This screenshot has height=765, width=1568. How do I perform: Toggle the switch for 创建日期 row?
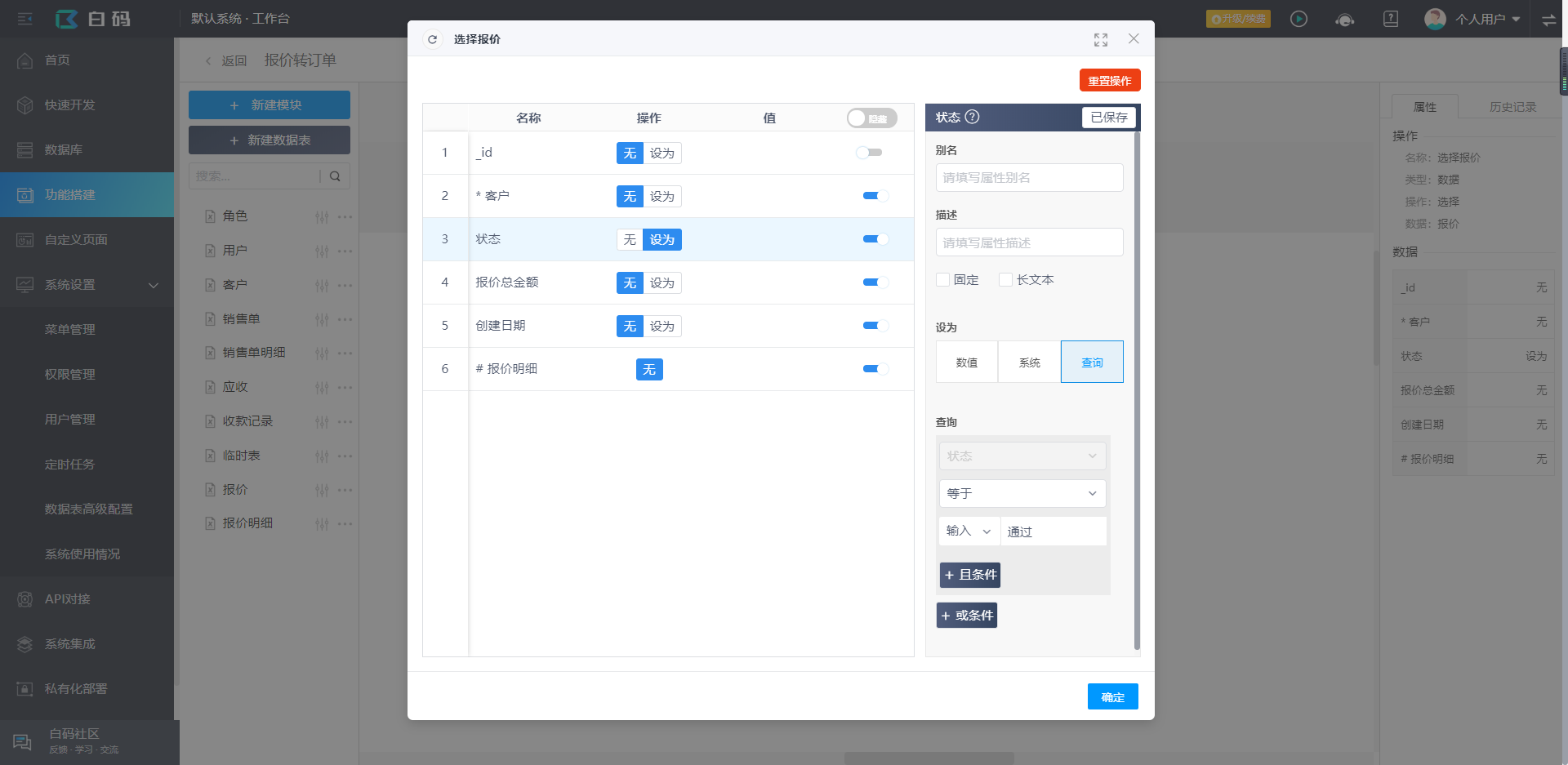pyautogui.click(x=875, y=326)
